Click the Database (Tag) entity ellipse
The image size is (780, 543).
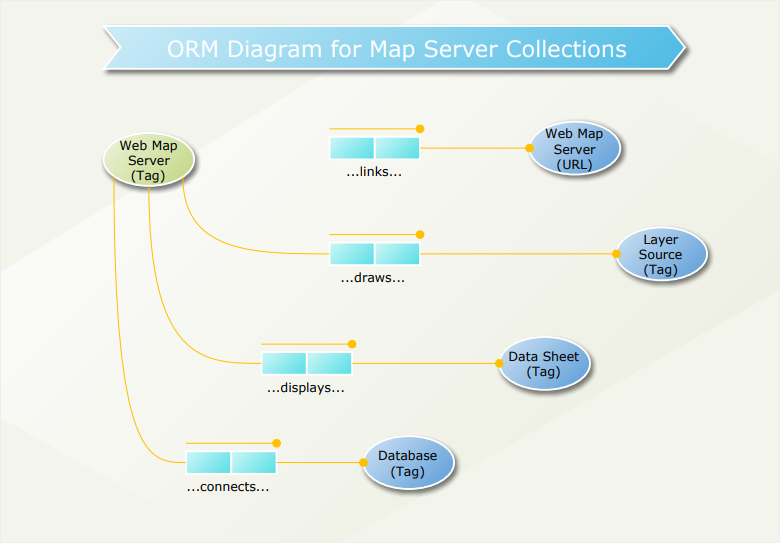tap(408, 463)
